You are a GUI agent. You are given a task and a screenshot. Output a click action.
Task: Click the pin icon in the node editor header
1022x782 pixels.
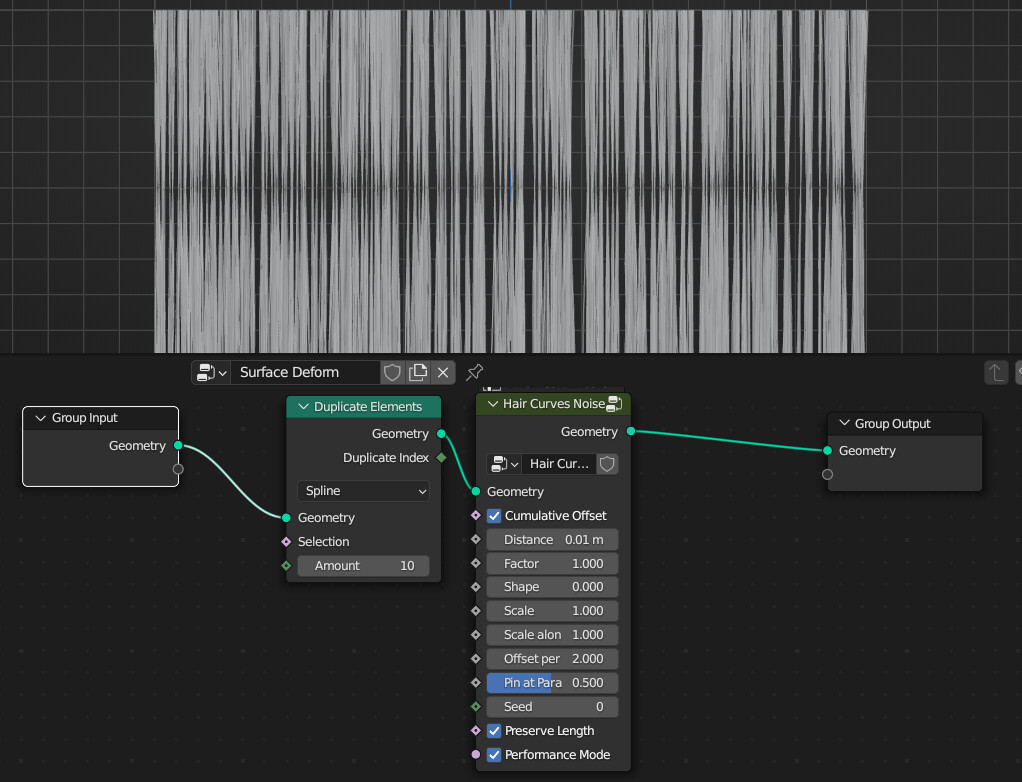point(473,372)
